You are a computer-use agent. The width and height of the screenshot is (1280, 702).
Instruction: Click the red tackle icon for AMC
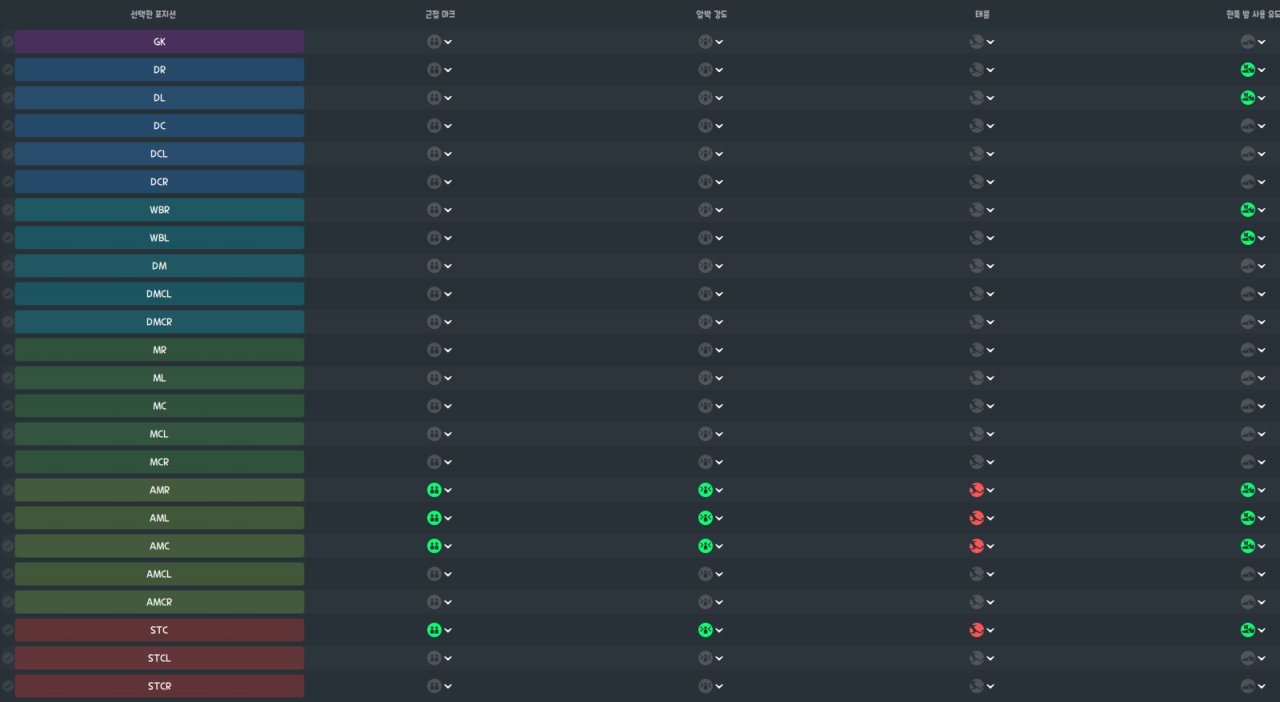tap(976, 546)
